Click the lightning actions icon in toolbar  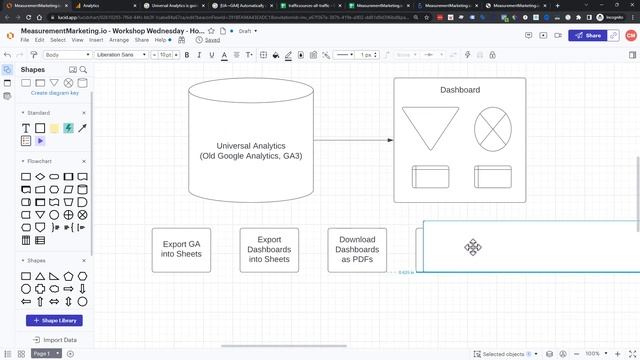(x=467, y=55)
